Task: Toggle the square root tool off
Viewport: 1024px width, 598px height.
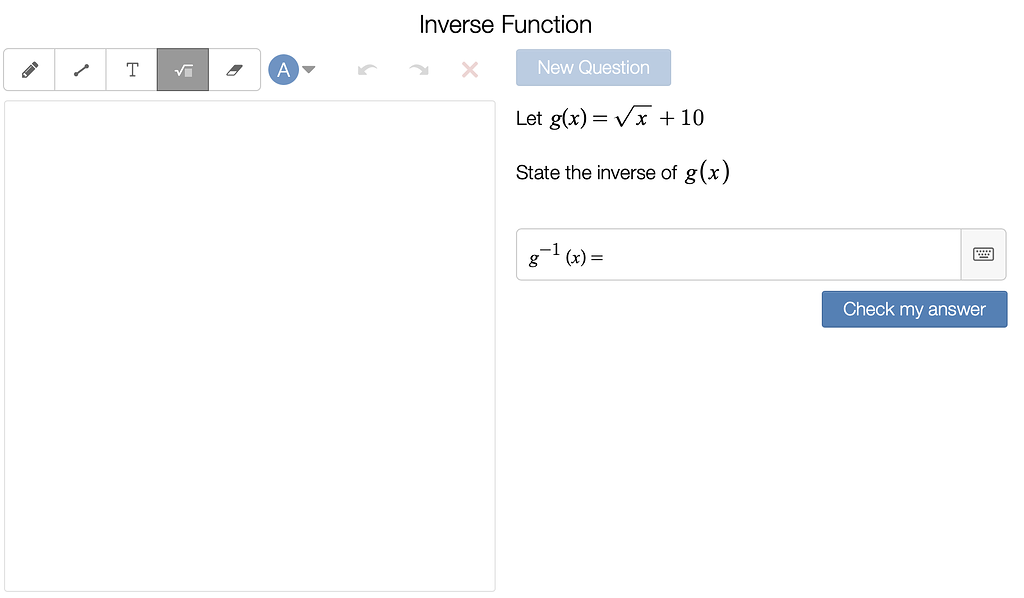Action: pyautogui.click(x=183, y=69)
